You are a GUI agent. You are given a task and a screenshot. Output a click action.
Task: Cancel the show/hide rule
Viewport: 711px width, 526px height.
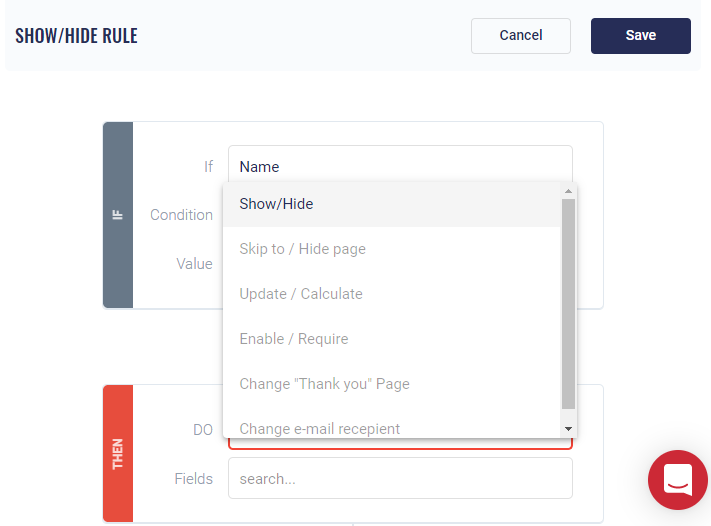click(520, 35)
